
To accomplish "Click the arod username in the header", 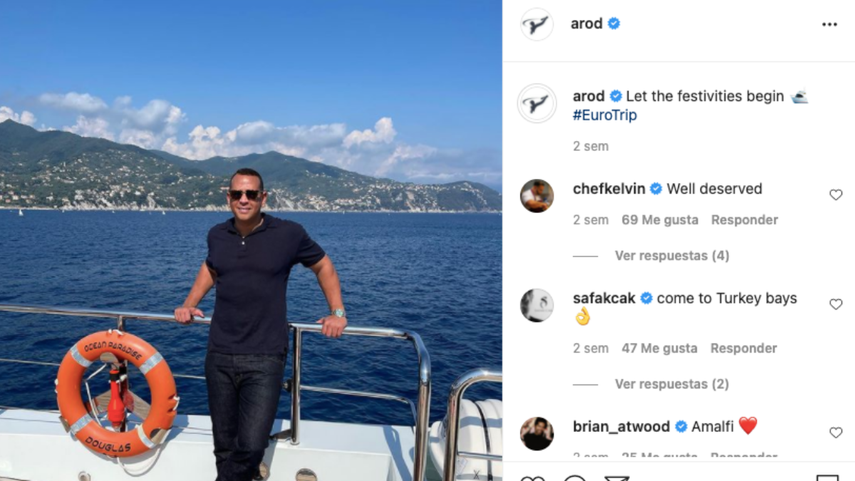I will tap(586, 24).
